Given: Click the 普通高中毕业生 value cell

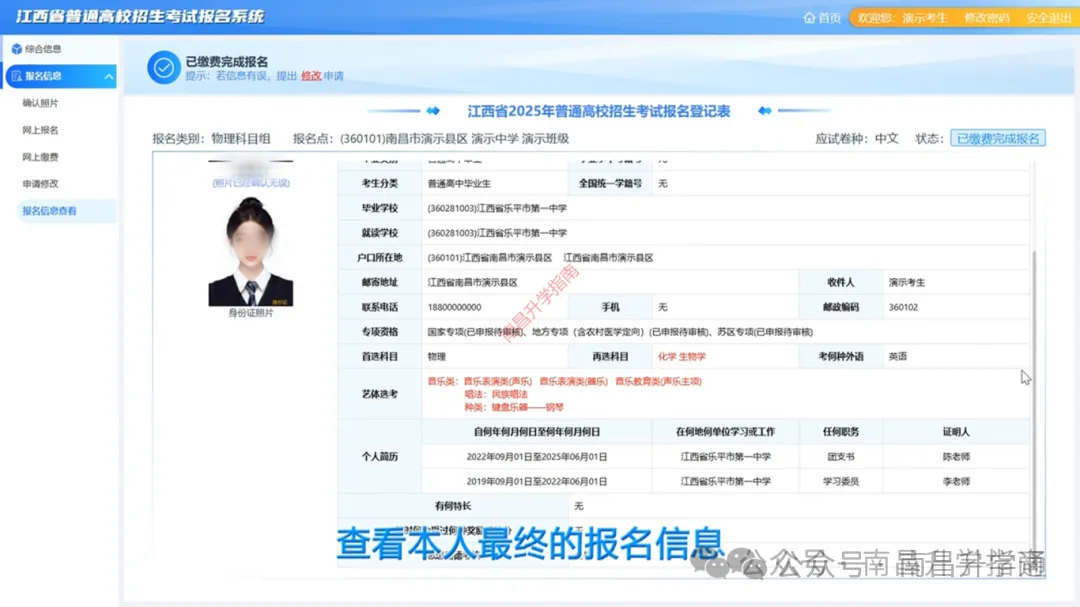Looking at the screenshot, I should (495, 183).
